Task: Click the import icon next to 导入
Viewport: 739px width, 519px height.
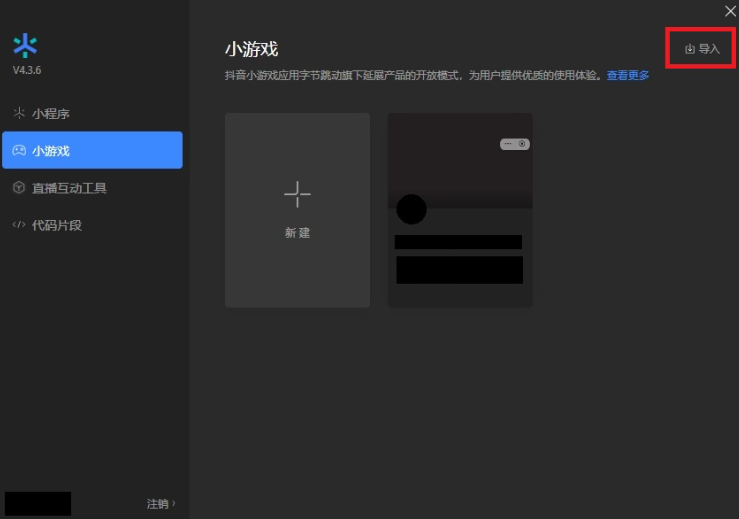Action: click(689, 49)
